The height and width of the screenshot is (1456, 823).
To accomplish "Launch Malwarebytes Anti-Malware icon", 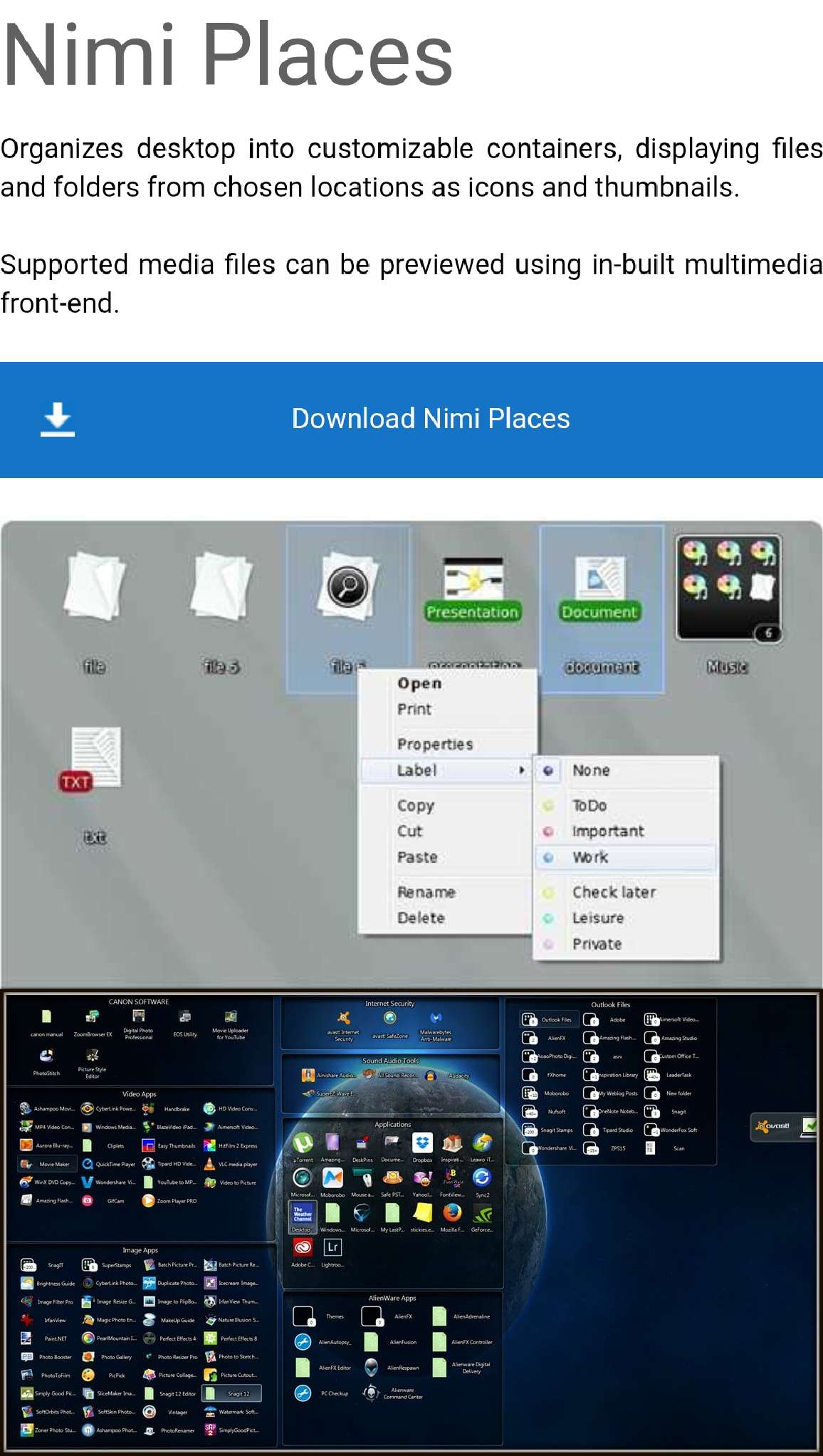I will tap(436, 1026).
